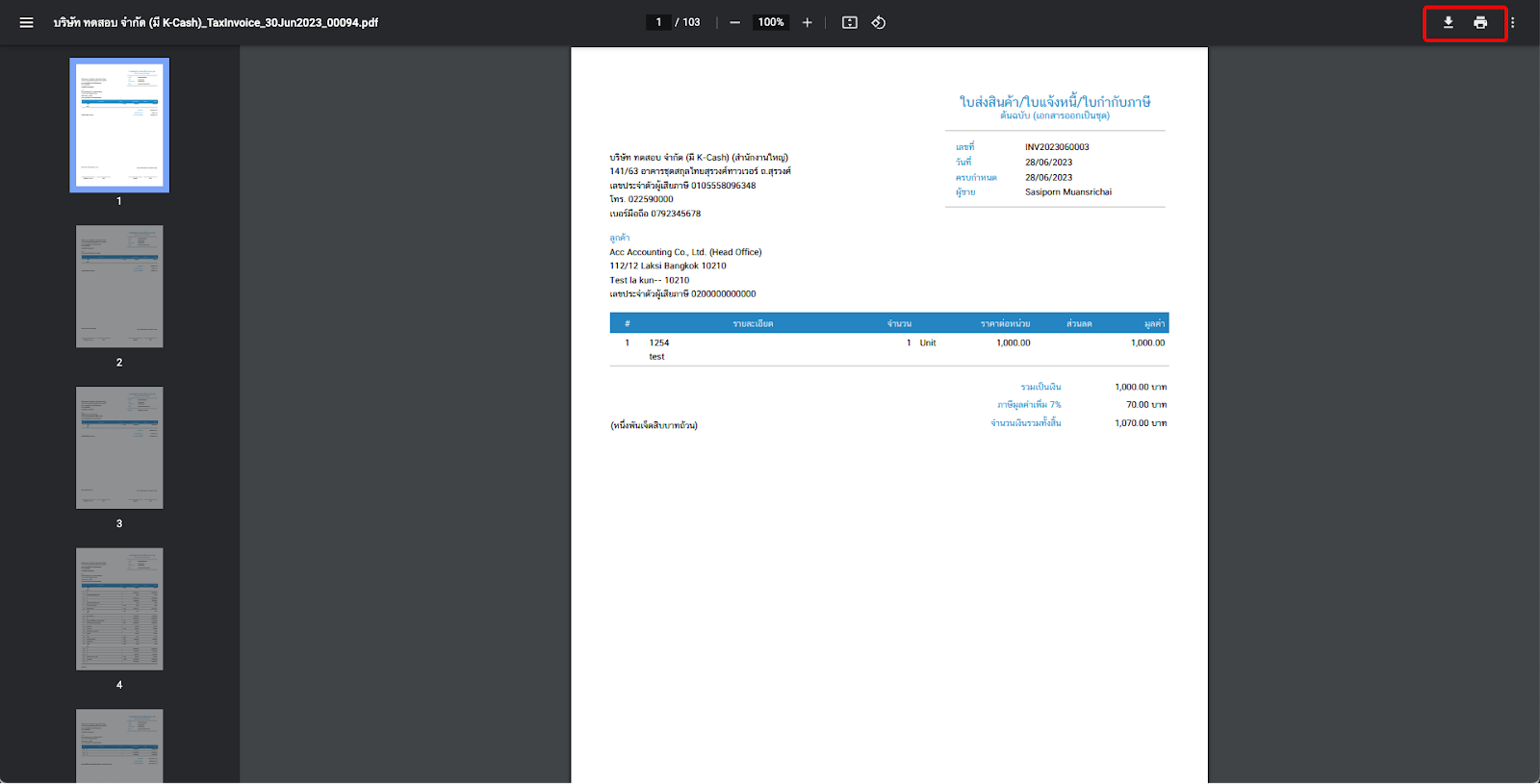Rotate the document counterclockwise

click(x=879, y=22)
